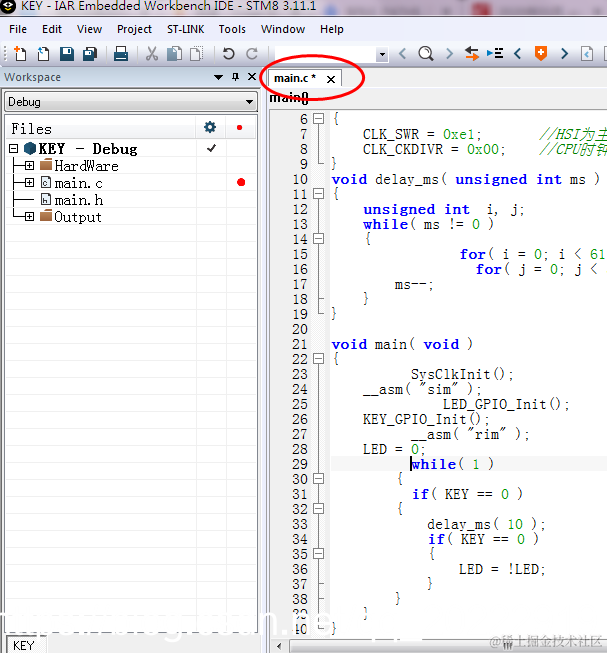607x653 pixels.
Task: Click the Save All toolbar icon
Action: pyautogui.click(x=90, y=54)
